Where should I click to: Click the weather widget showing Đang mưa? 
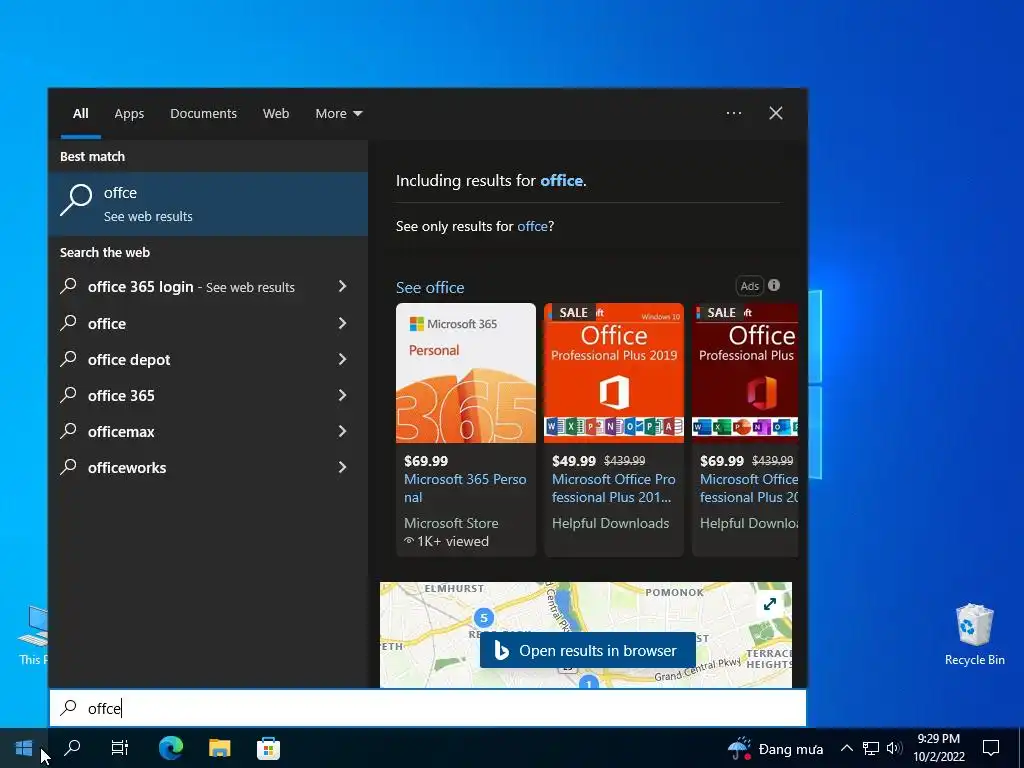coord(776,748)
